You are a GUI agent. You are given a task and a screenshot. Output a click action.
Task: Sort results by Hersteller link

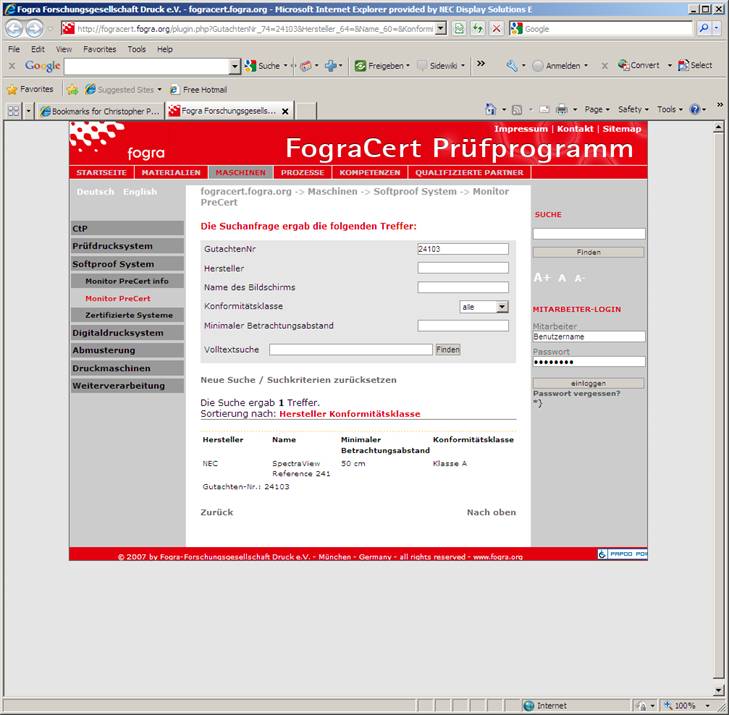click(x=303, y=414)
